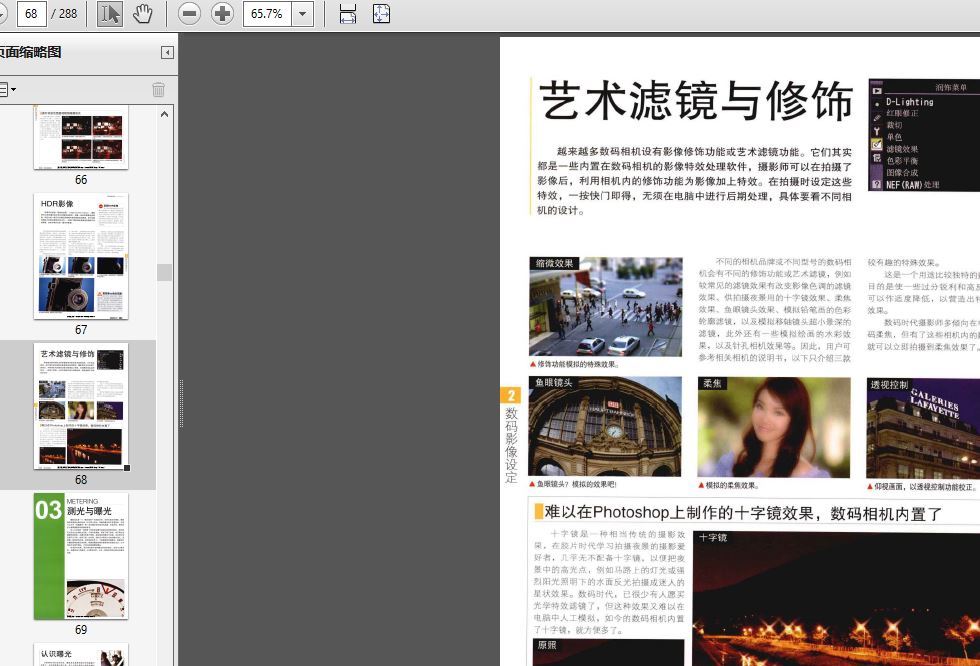The image size is (980, 666).
Task: Click the page title 艺术滤镜与修饰
Action: 696,100
